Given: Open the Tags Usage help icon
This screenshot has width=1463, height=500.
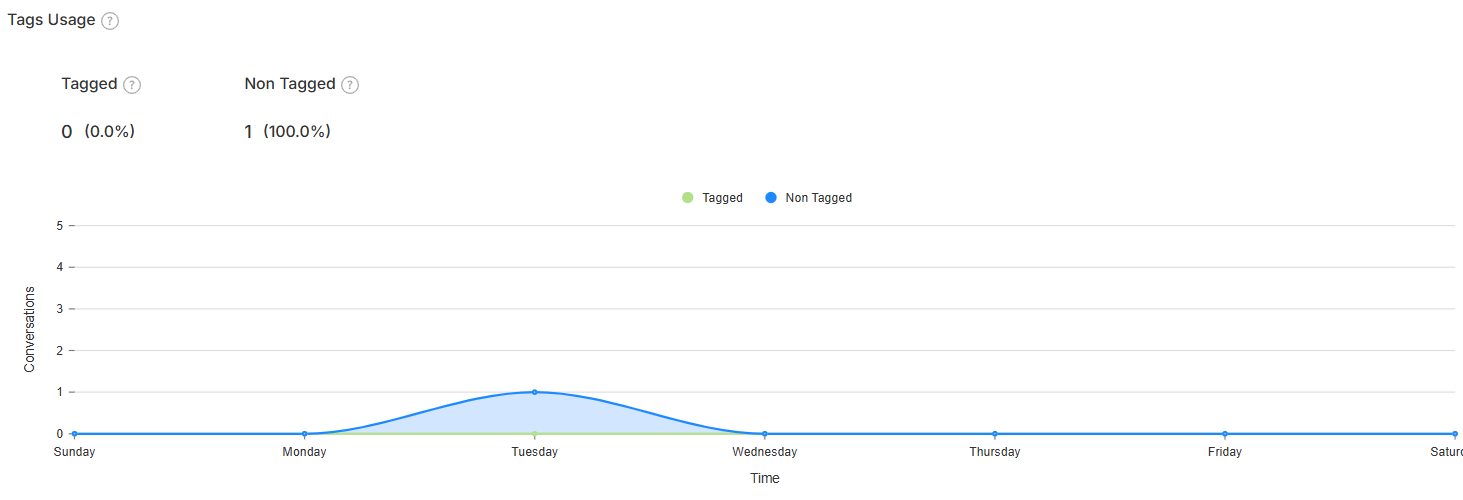Looking at the screenshot, I should click(110, 21).
